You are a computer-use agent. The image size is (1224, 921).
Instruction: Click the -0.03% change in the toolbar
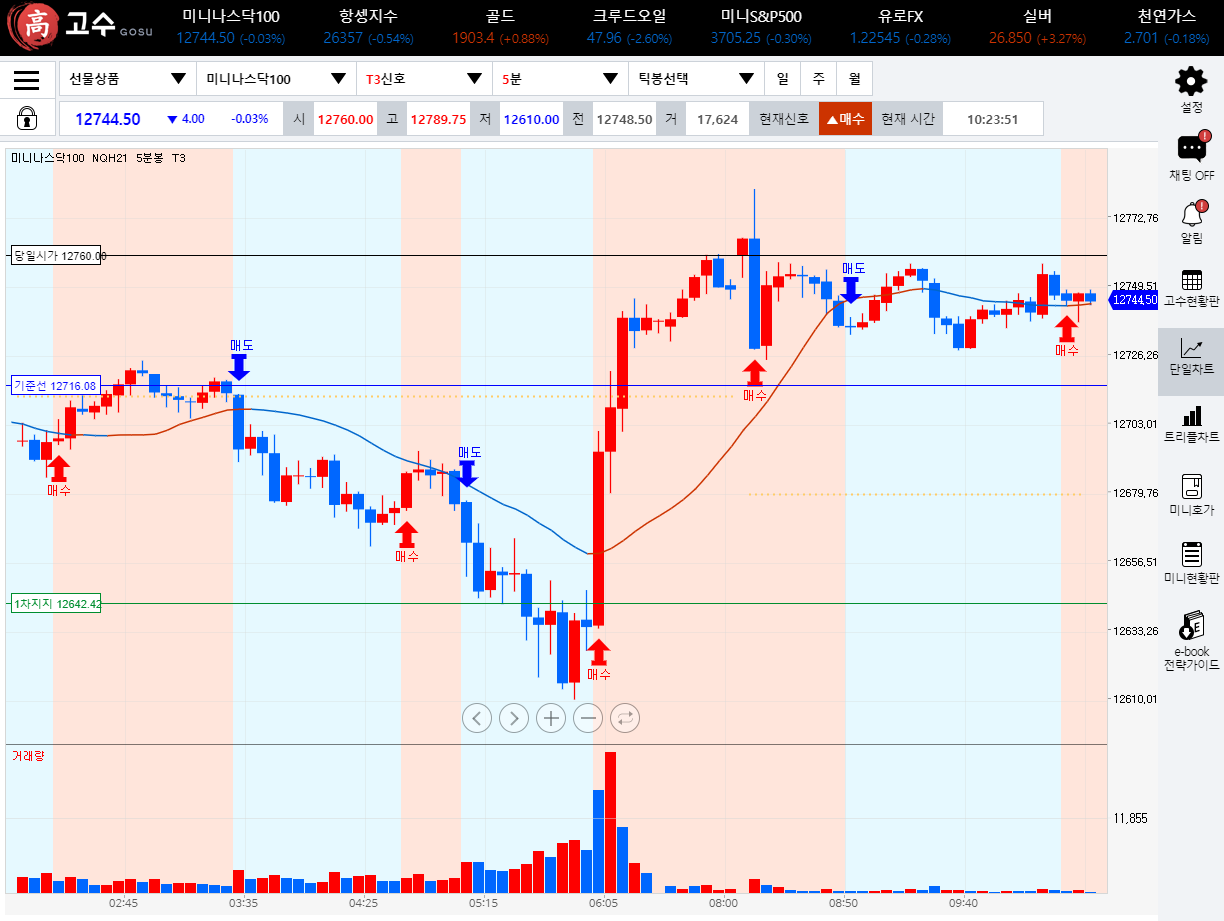(250, 119)
